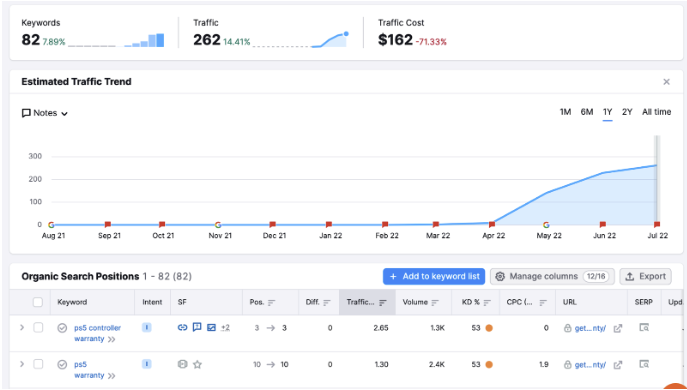Click the red flag note at Sep 21
Image resolution: width=687 pixels, height=390 pixels.
point(108,225)
